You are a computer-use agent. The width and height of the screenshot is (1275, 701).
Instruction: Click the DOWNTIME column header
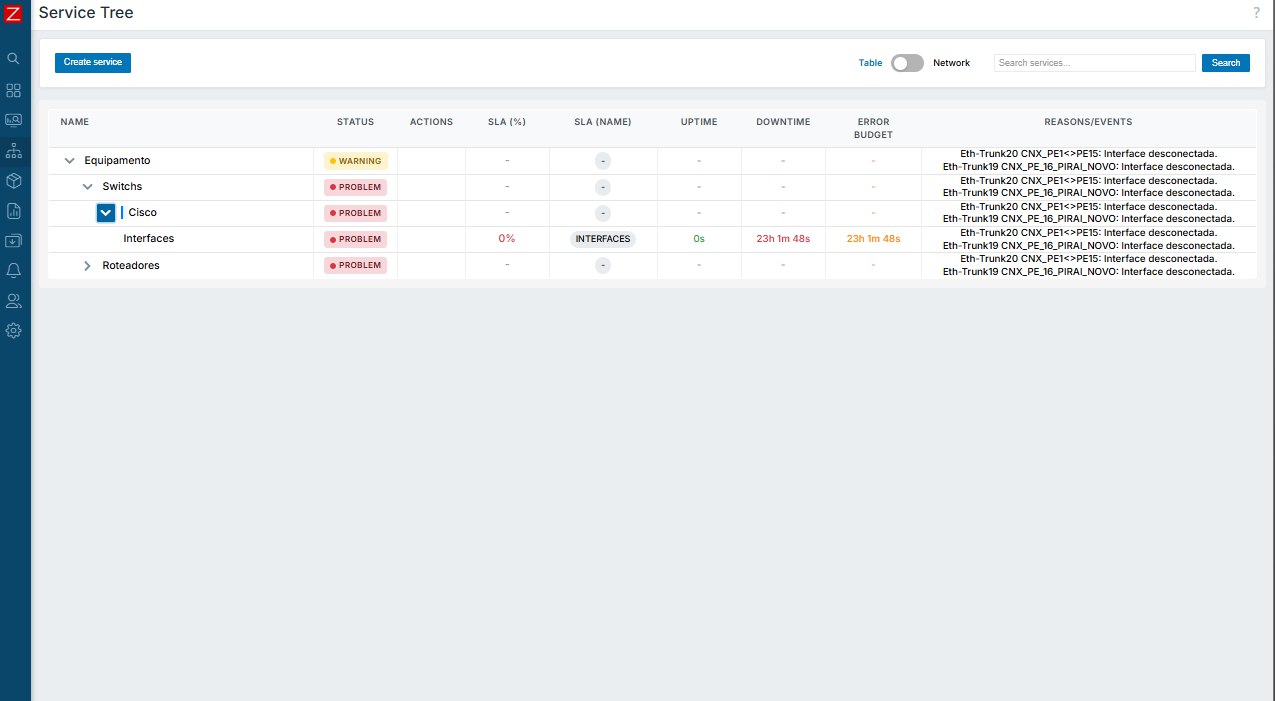pyautogui.click(x=783, y=122)
